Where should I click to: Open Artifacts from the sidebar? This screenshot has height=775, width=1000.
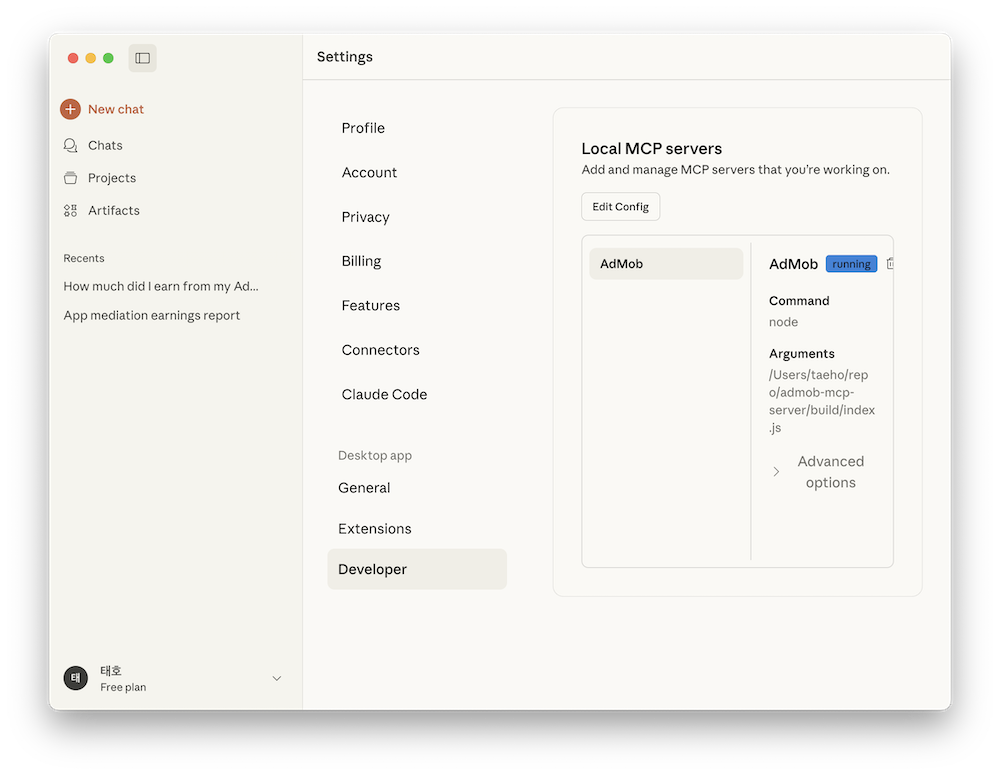tap(114, 210)
